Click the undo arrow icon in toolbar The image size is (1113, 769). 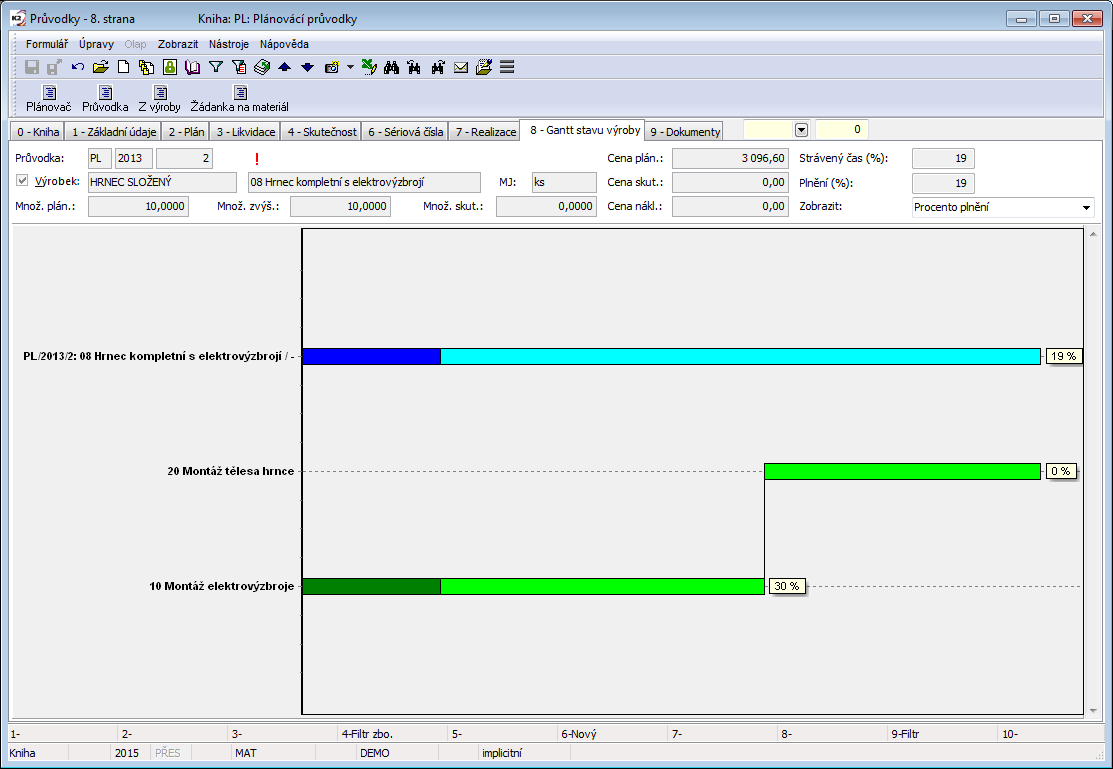pos(78,67)
